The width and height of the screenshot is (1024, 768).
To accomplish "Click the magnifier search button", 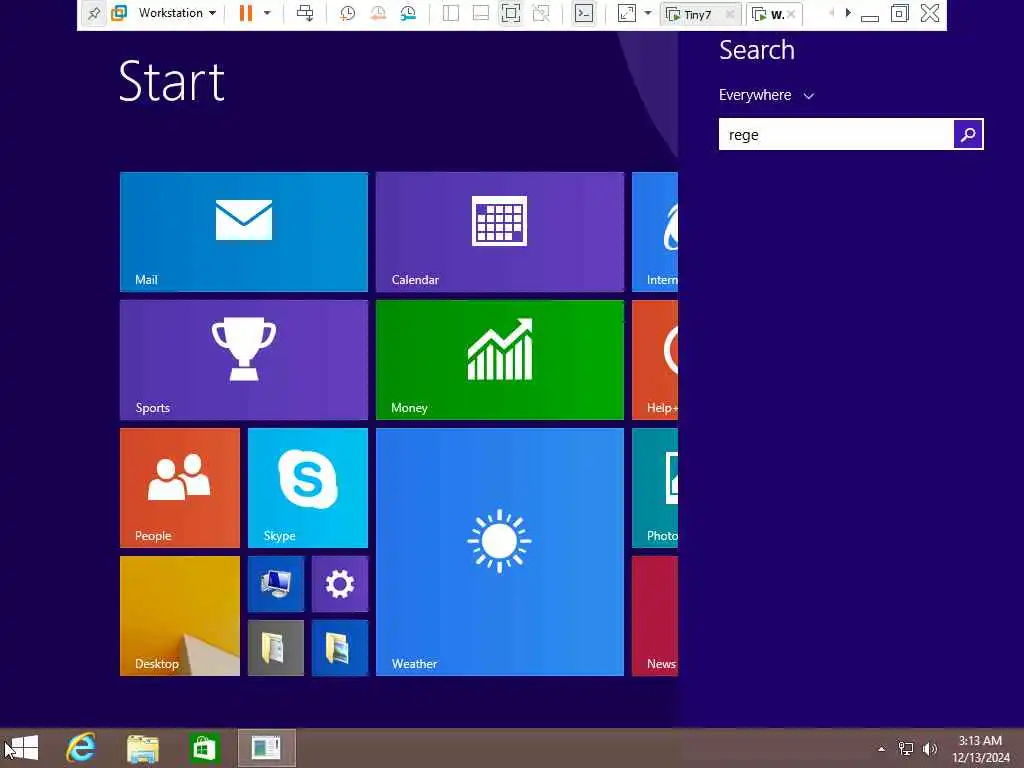I will [968, 135].
